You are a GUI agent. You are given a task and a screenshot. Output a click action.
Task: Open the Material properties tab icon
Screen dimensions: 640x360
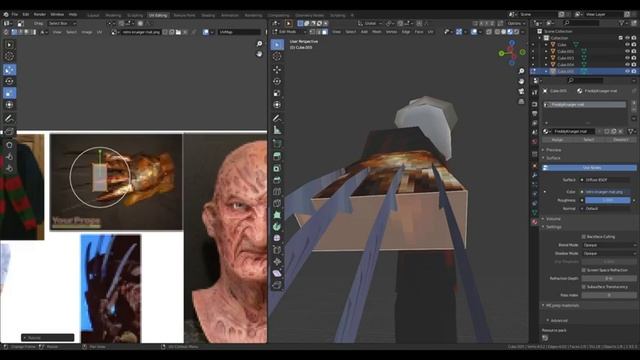535,222
